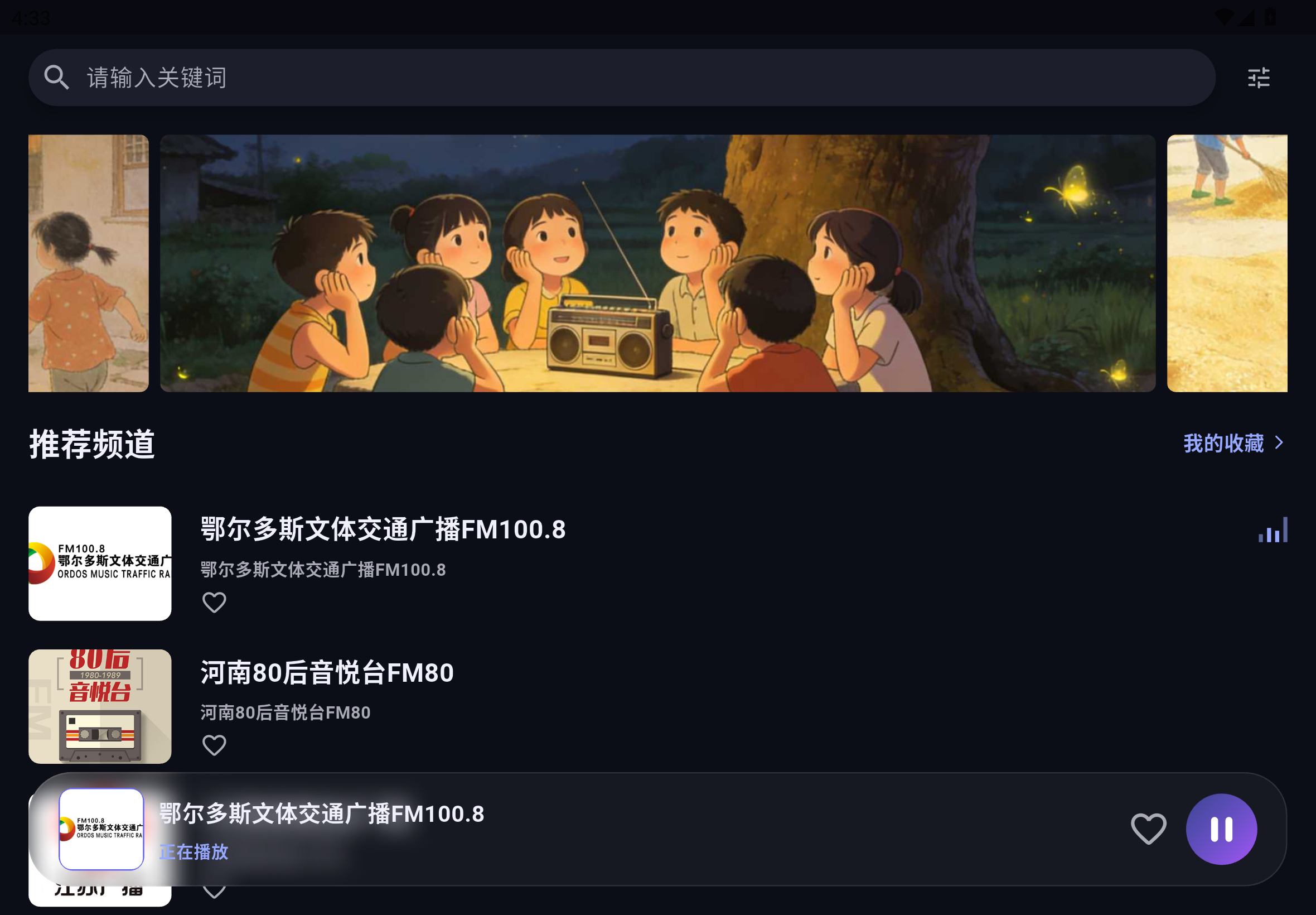
Task: Select the Ordos FM100.8 station logo thumbnail
Action: click(100, 563)
